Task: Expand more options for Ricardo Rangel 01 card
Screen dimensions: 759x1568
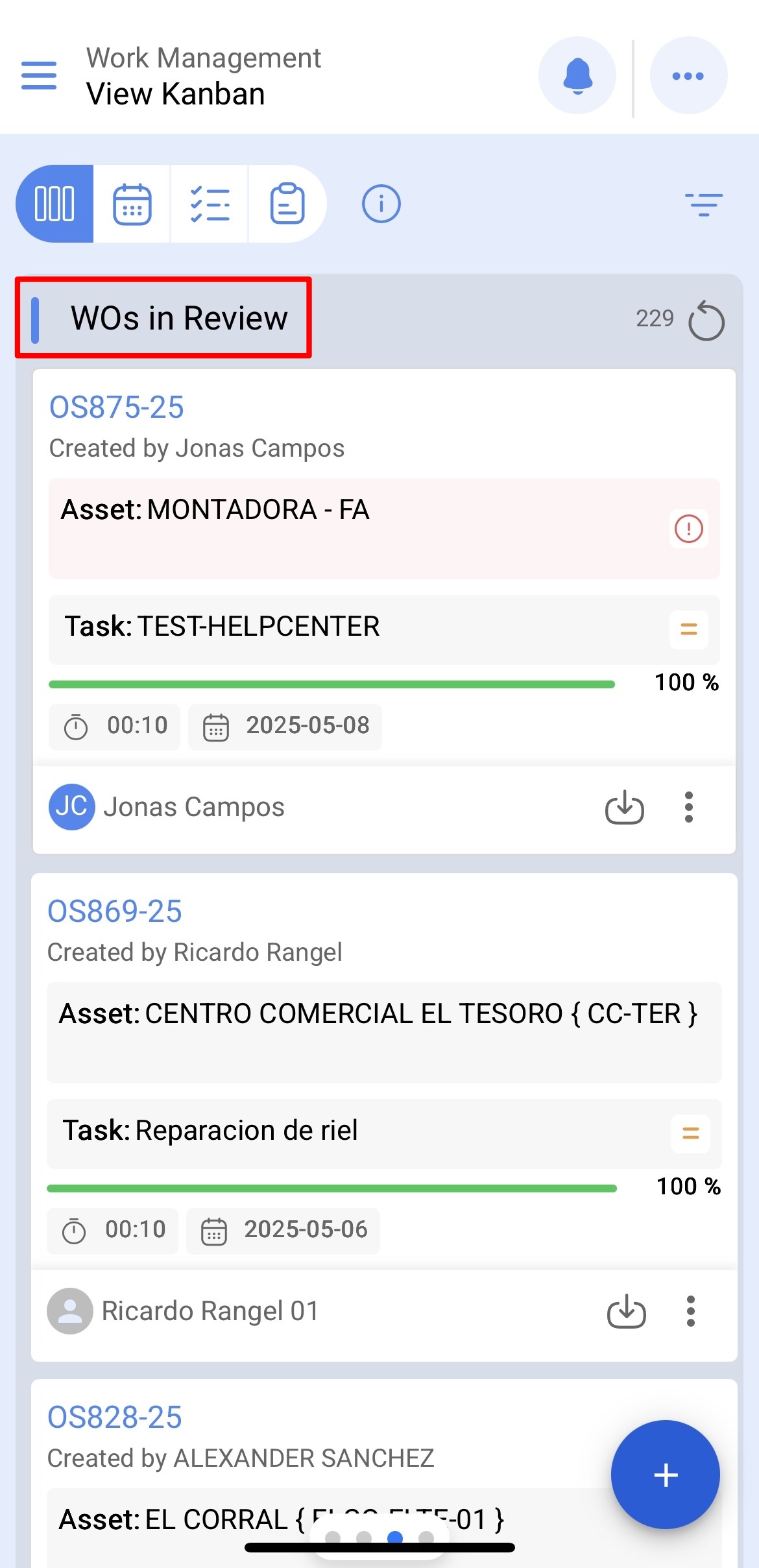Action: [690, 1311]
